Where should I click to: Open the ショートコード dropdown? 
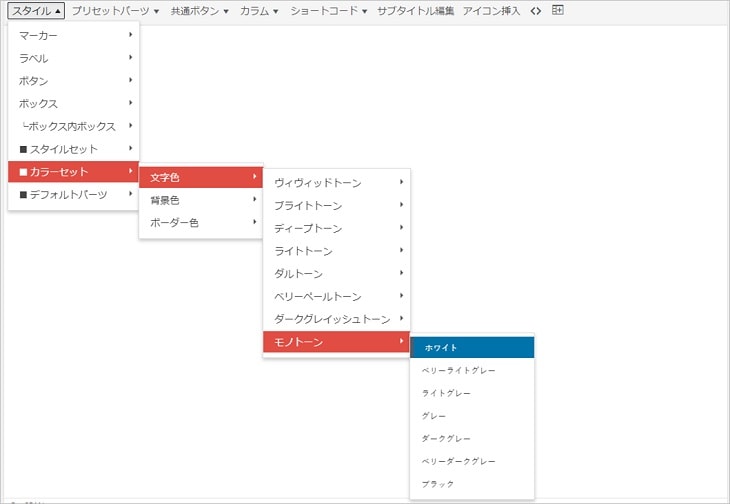(328, 11)
